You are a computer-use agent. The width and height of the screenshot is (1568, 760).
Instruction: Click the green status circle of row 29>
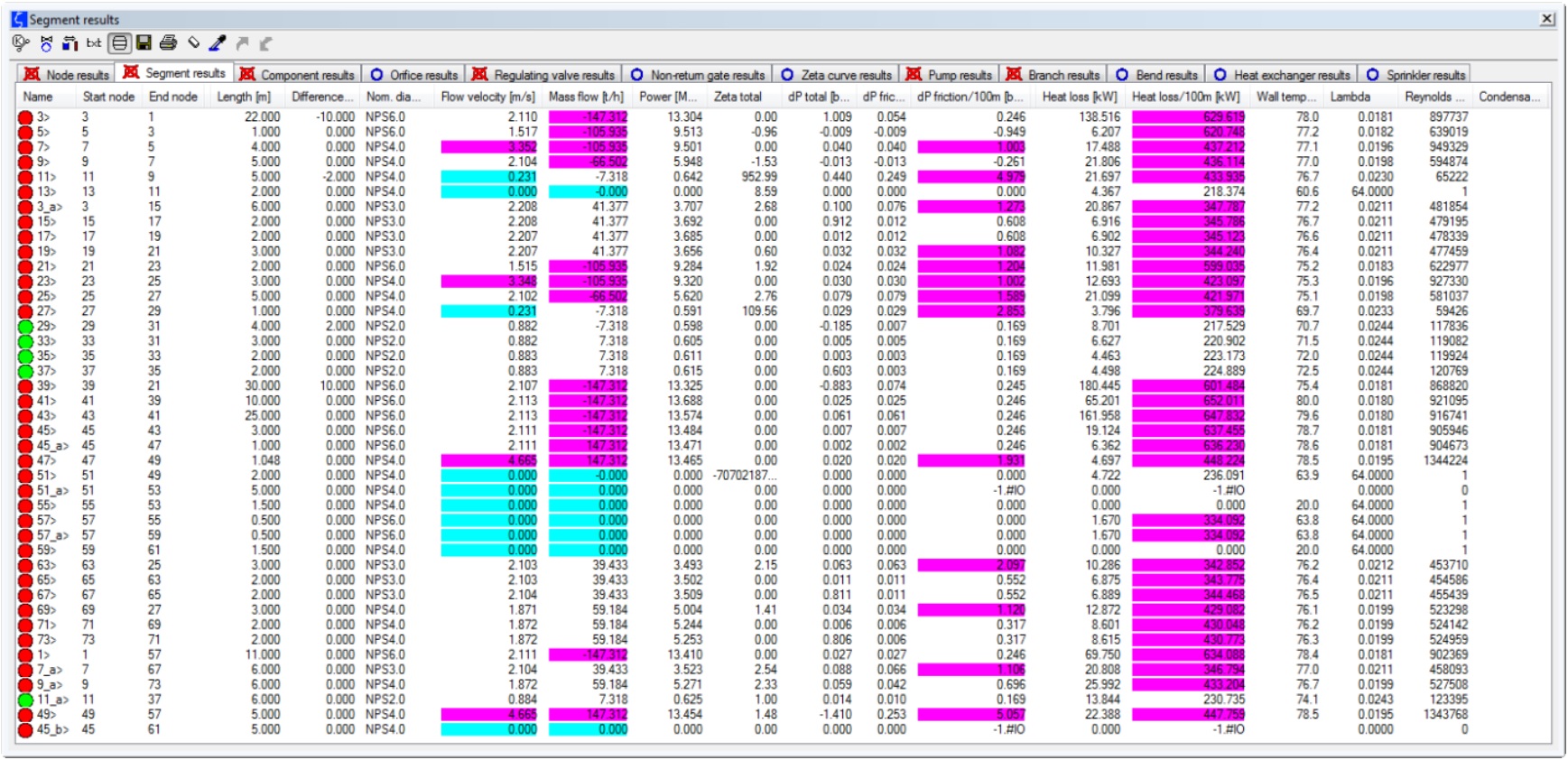25,327
